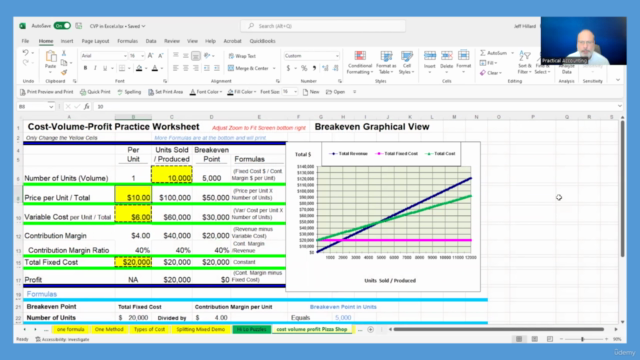Screen dimensions: 640x360
Task: Apply Italic formatting
Action: pos(95,68)
